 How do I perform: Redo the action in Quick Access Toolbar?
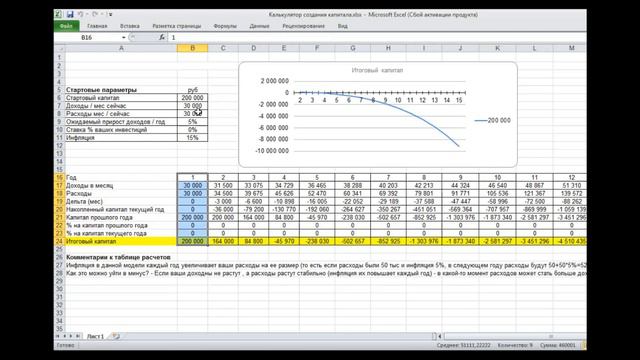pos(95,14)
